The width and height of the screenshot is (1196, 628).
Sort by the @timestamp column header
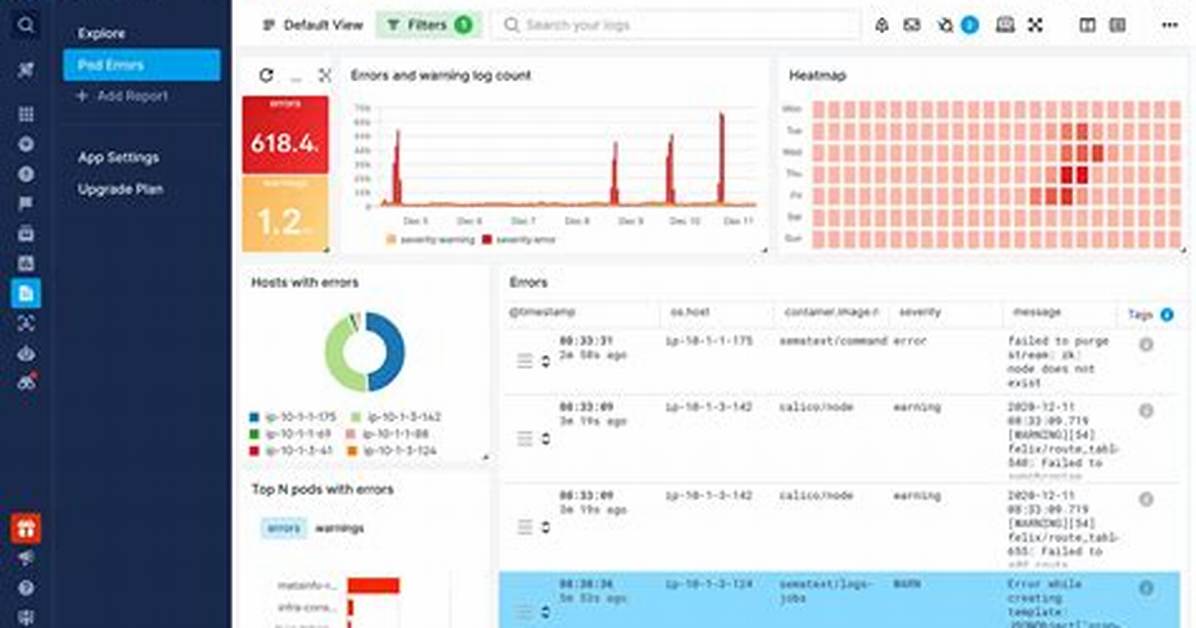[542, 312]
